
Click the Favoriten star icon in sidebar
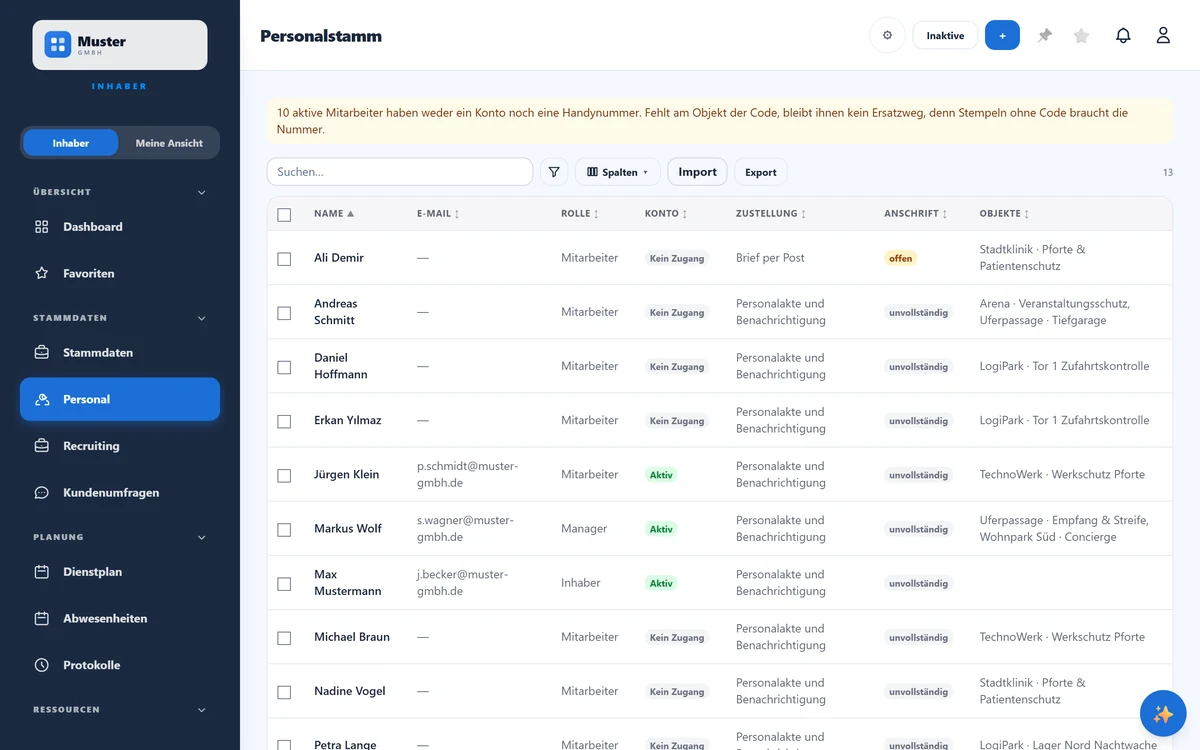[42, 273]
